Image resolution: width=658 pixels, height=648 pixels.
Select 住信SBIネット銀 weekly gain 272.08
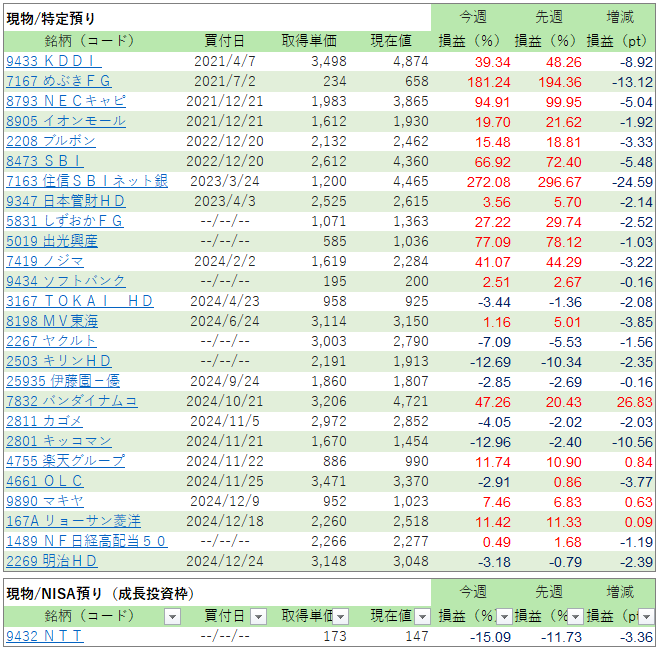click(489, 182)
